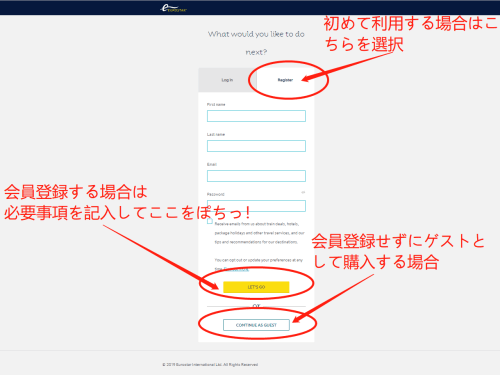Click into the Email input field
The width and height of the screenshot is (500, 375).
click(256, 176)
